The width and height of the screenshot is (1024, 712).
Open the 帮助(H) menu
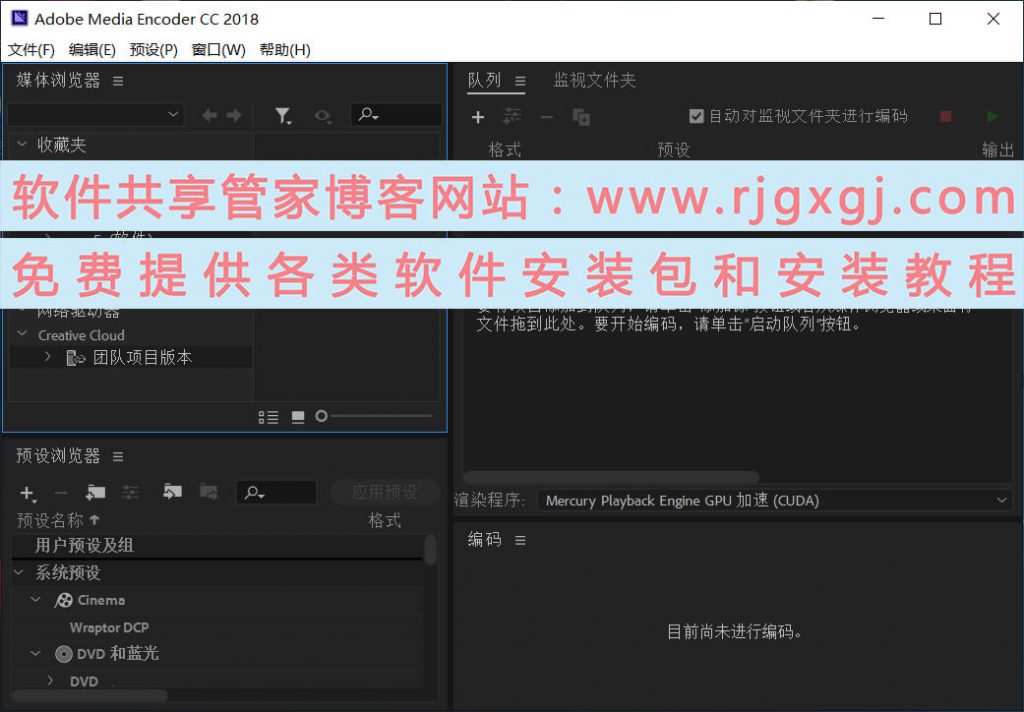pyautogui.click(x=285, y=50)
